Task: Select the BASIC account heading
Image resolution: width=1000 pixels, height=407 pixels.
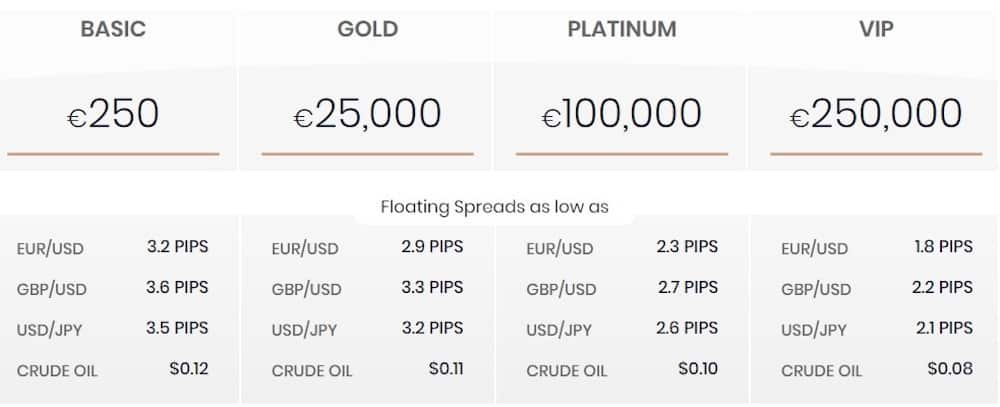Action: point(113,29)
